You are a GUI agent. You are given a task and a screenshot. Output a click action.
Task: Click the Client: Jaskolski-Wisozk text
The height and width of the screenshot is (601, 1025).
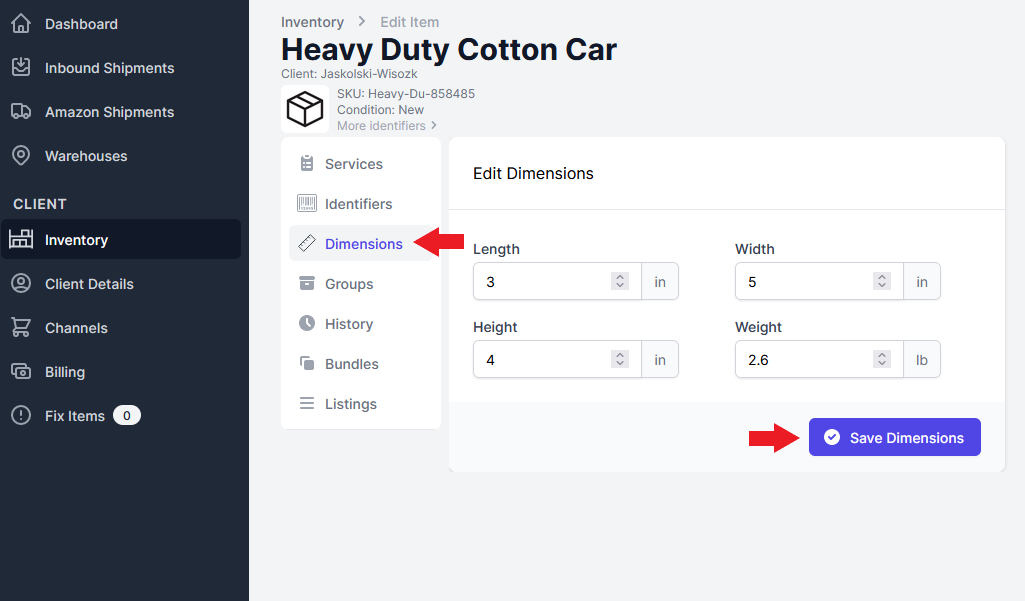point(349,74)
